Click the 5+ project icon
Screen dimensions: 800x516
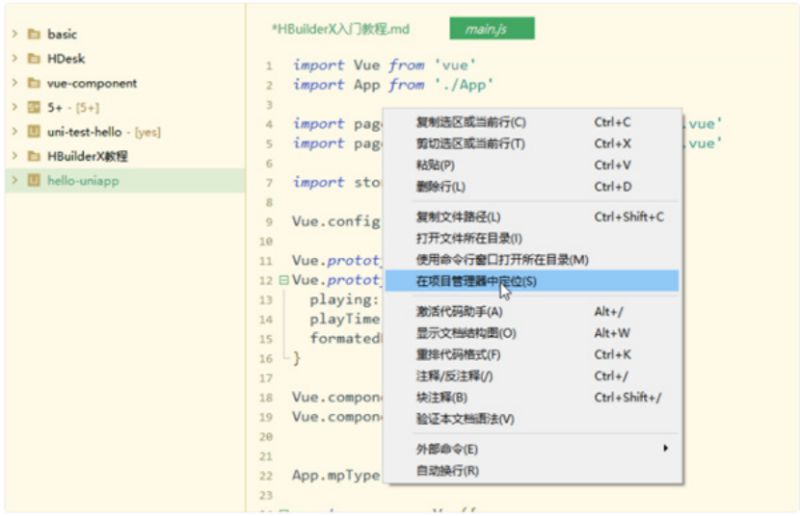pos(34,108)
